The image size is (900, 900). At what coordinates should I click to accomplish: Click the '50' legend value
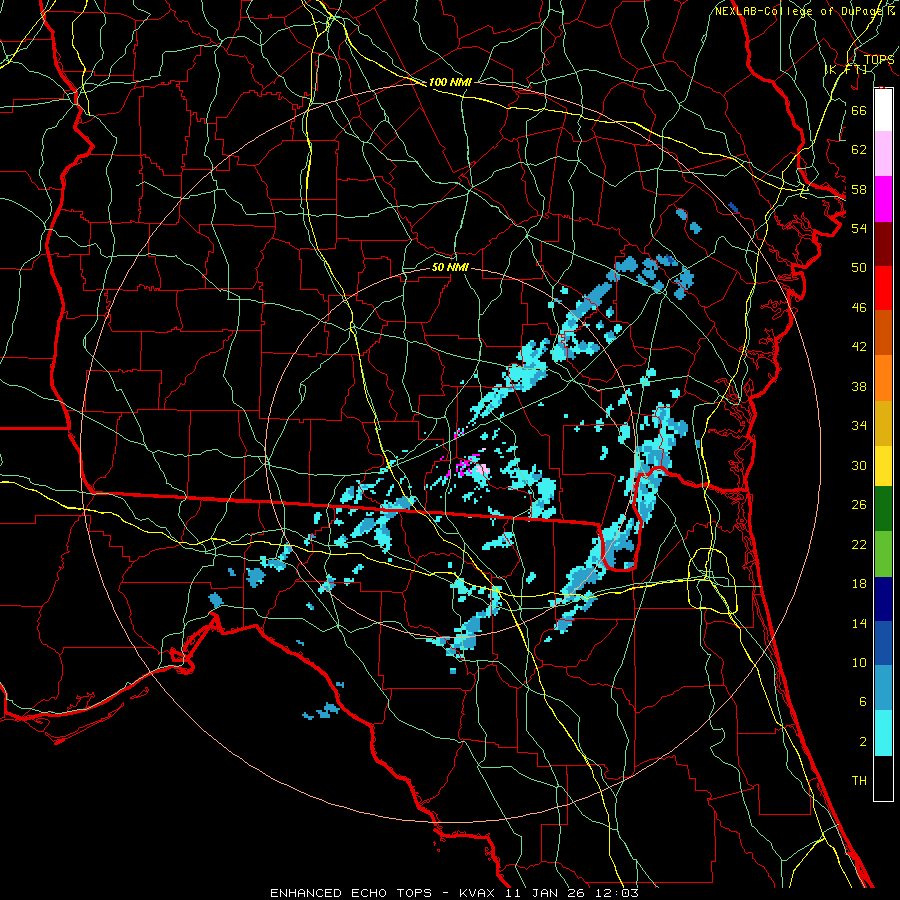tap(859, 268)
